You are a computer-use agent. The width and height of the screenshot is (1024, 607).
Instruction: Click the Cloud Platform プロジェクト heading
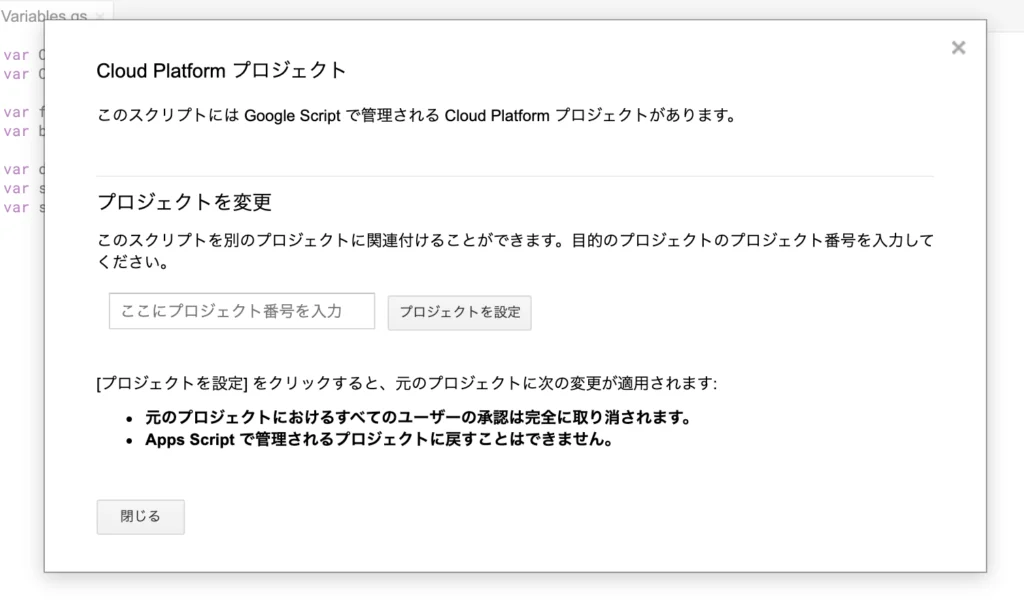(221, 71)
